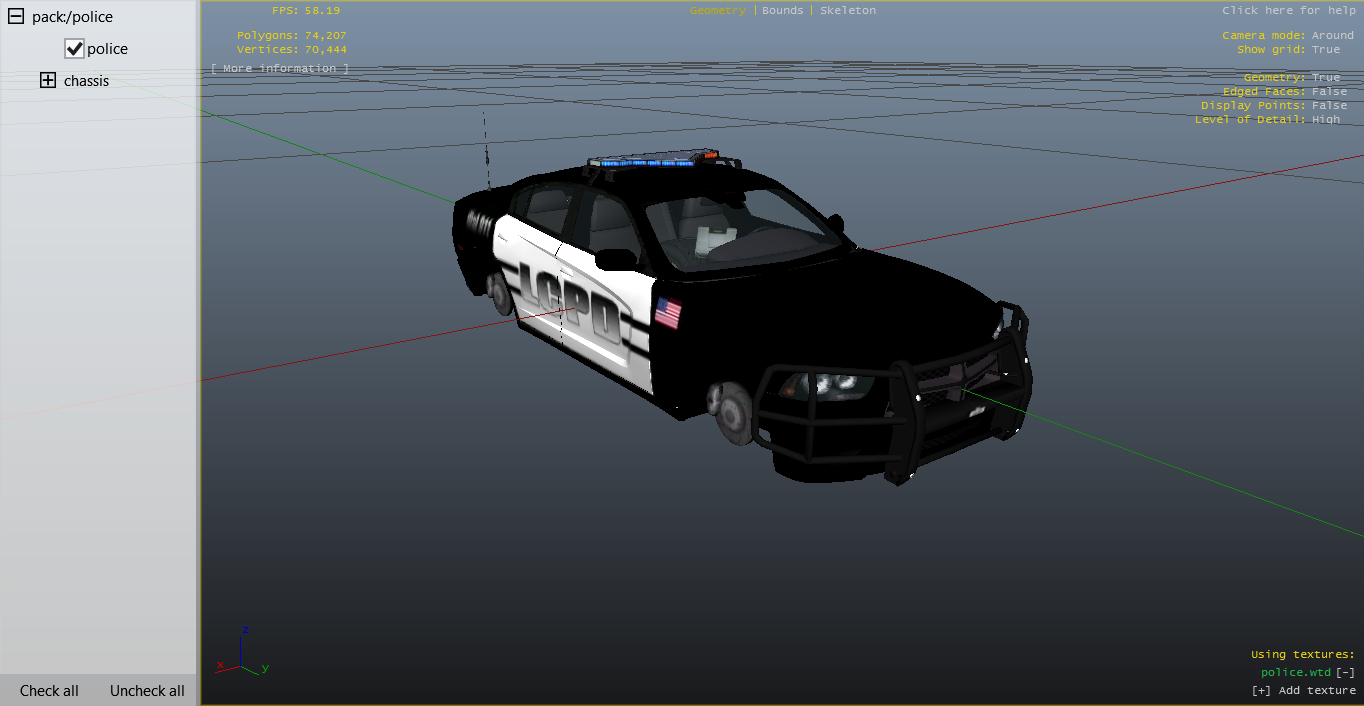
Task: Click the Check all button
Action: (49, 691)
